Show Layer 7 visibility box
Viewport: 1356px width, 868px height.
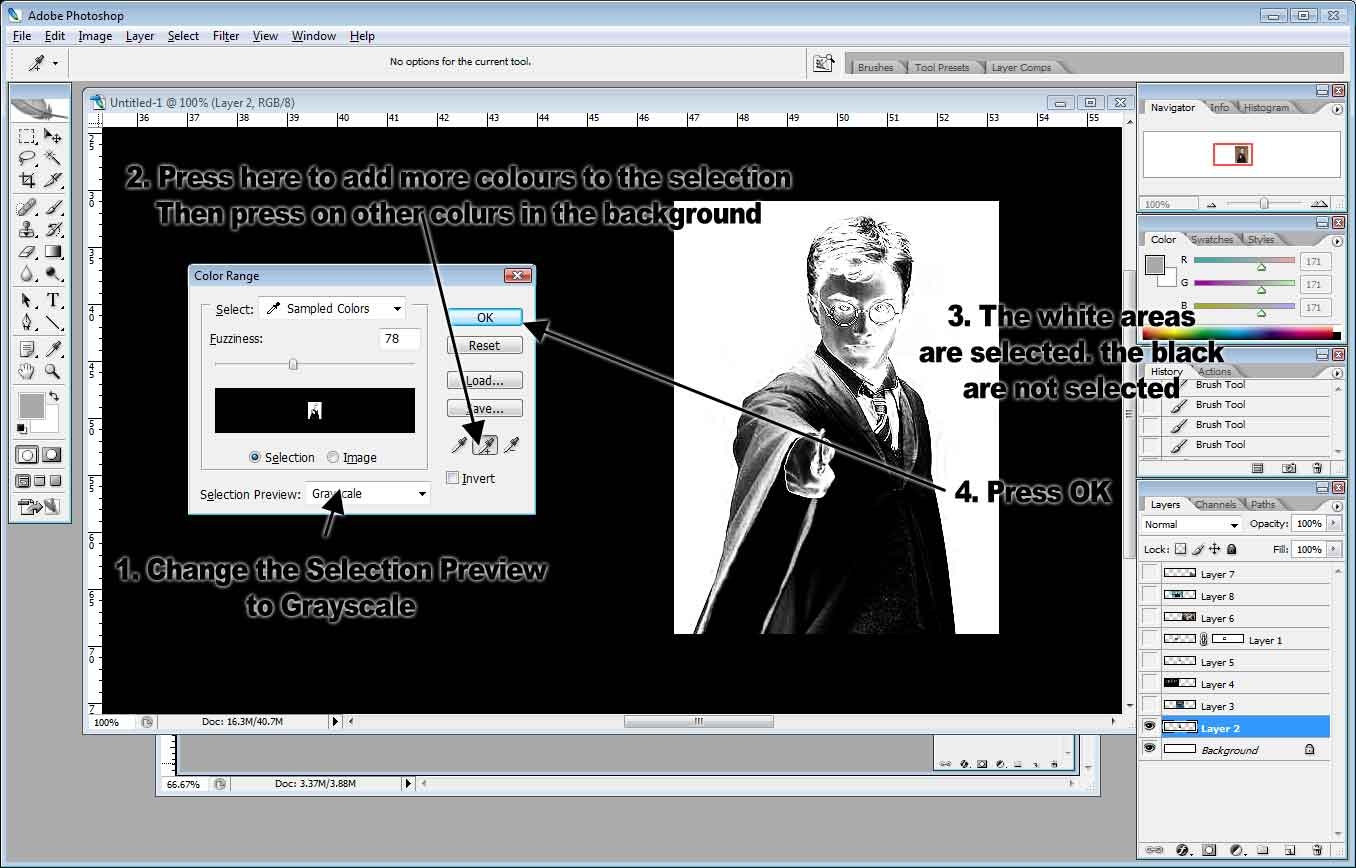pyautogui.click(x=1150, y=573)
